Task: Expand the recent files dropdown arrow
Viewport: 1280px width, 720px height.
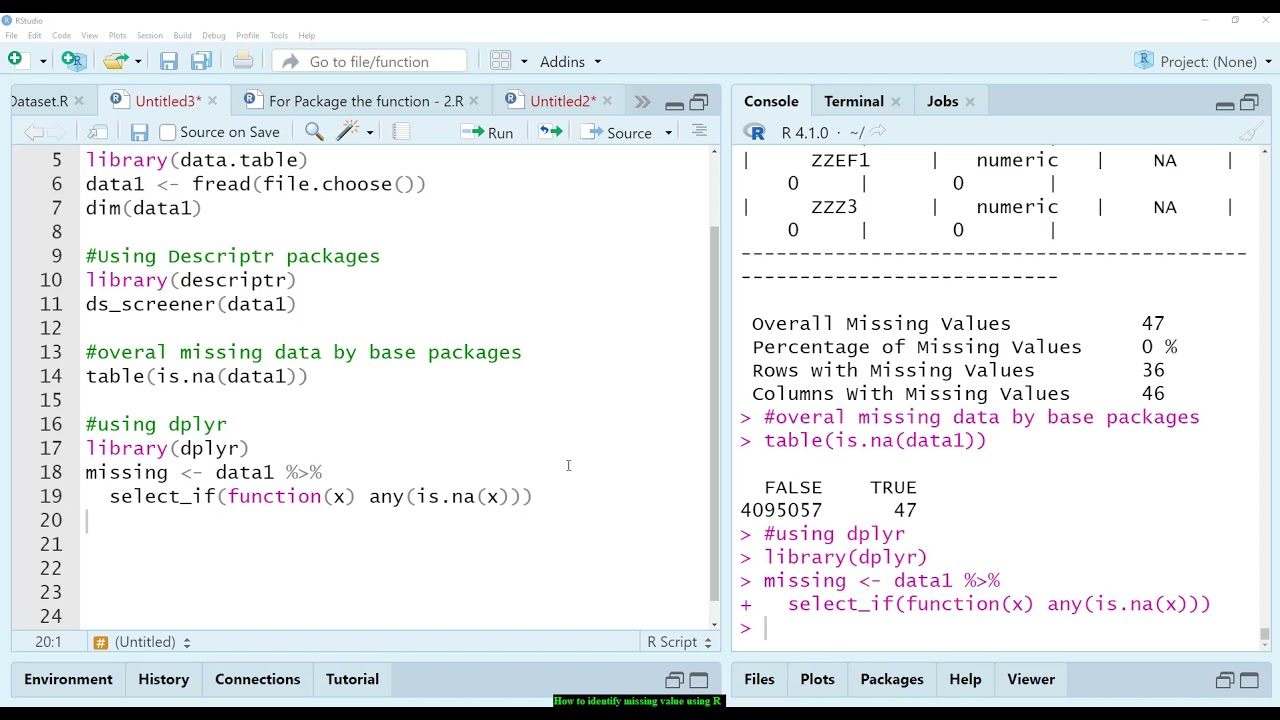Action: [x=138, y=61]
